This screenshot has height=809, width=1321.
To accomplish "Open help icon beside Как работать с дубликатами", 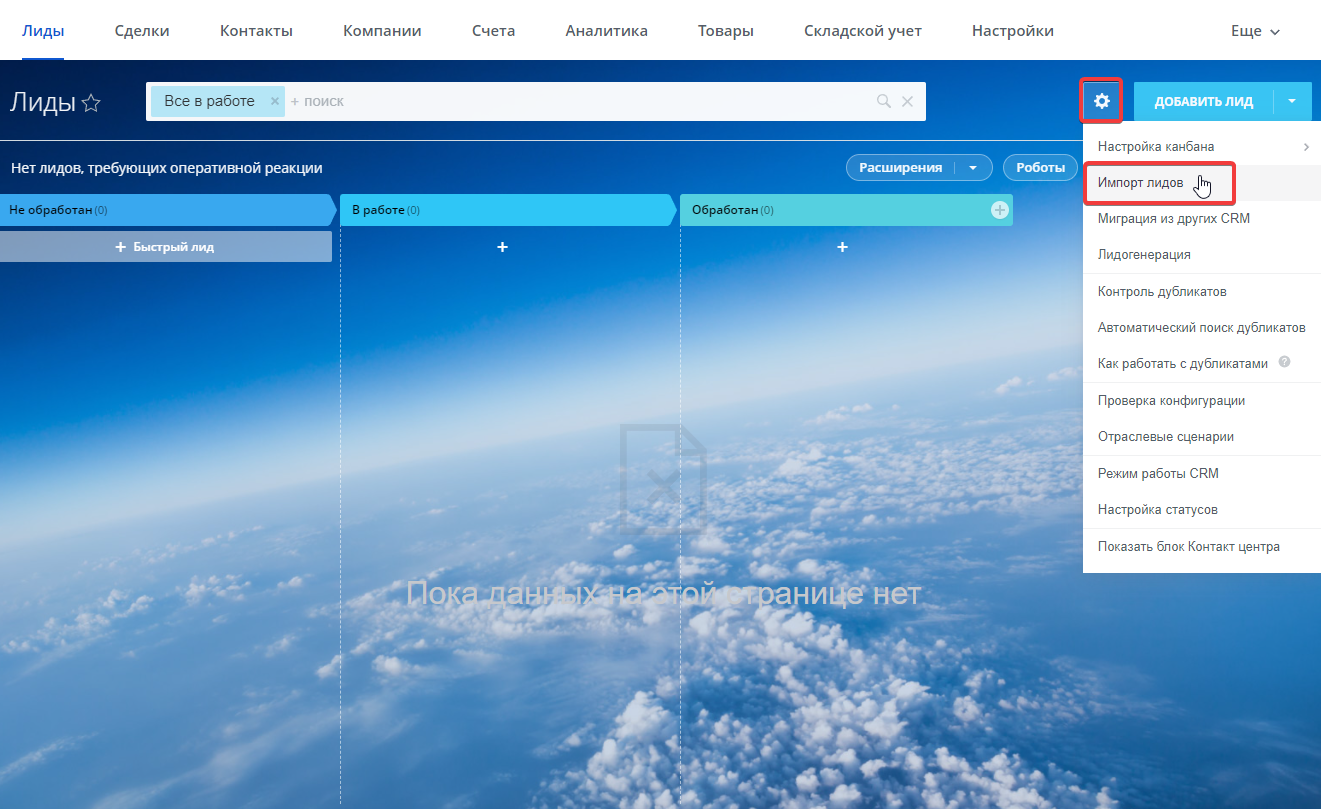I will [1284, 363].
